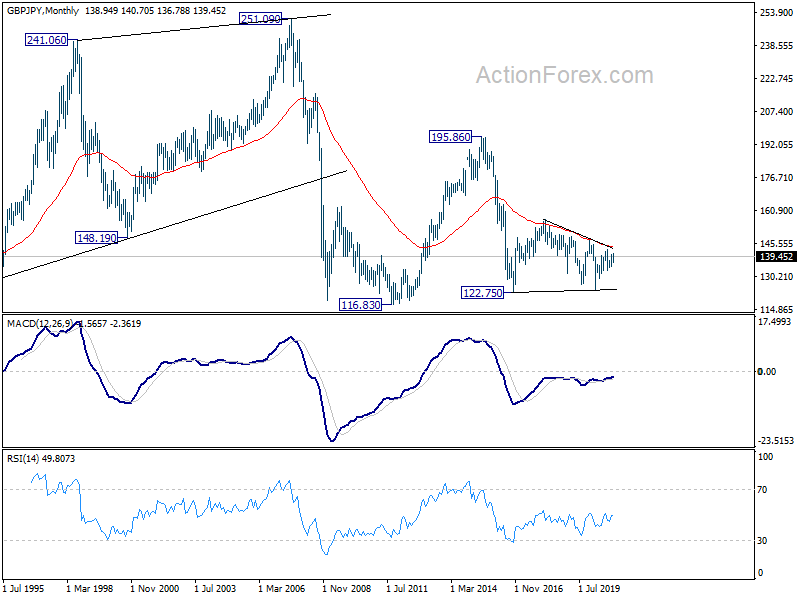This screenshot has width=800, height=600.
Task: Click the 145.555 price axis value
Action: 776,243
